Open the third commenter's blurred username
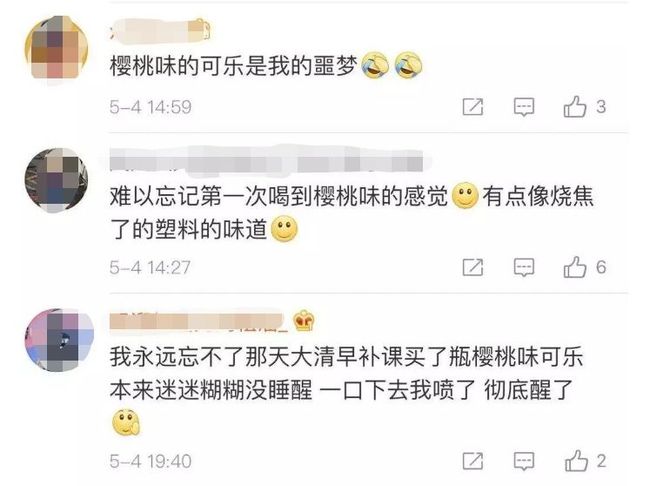The width and height of the screenshot is (650, 486). [198, 322]
